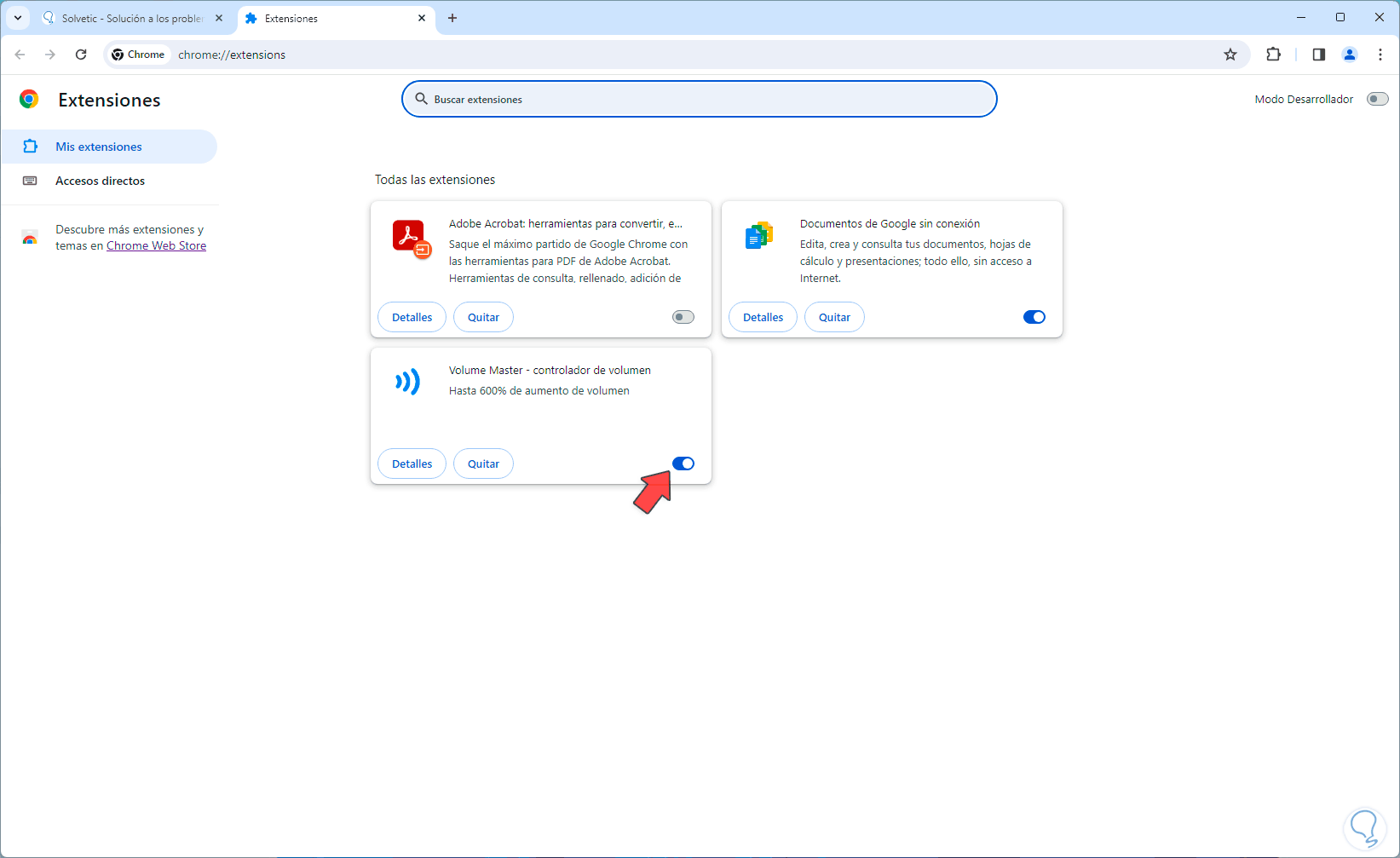Open Detalles for Volume Master
The image size is (1400, 858).
tap(412, 464)
